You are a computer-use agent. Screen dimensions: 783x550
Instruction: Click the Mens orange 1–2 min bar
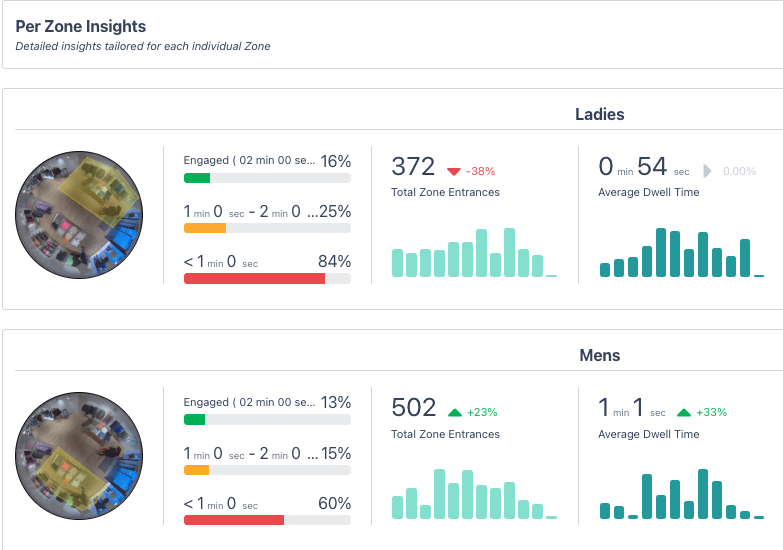[267, 470]
